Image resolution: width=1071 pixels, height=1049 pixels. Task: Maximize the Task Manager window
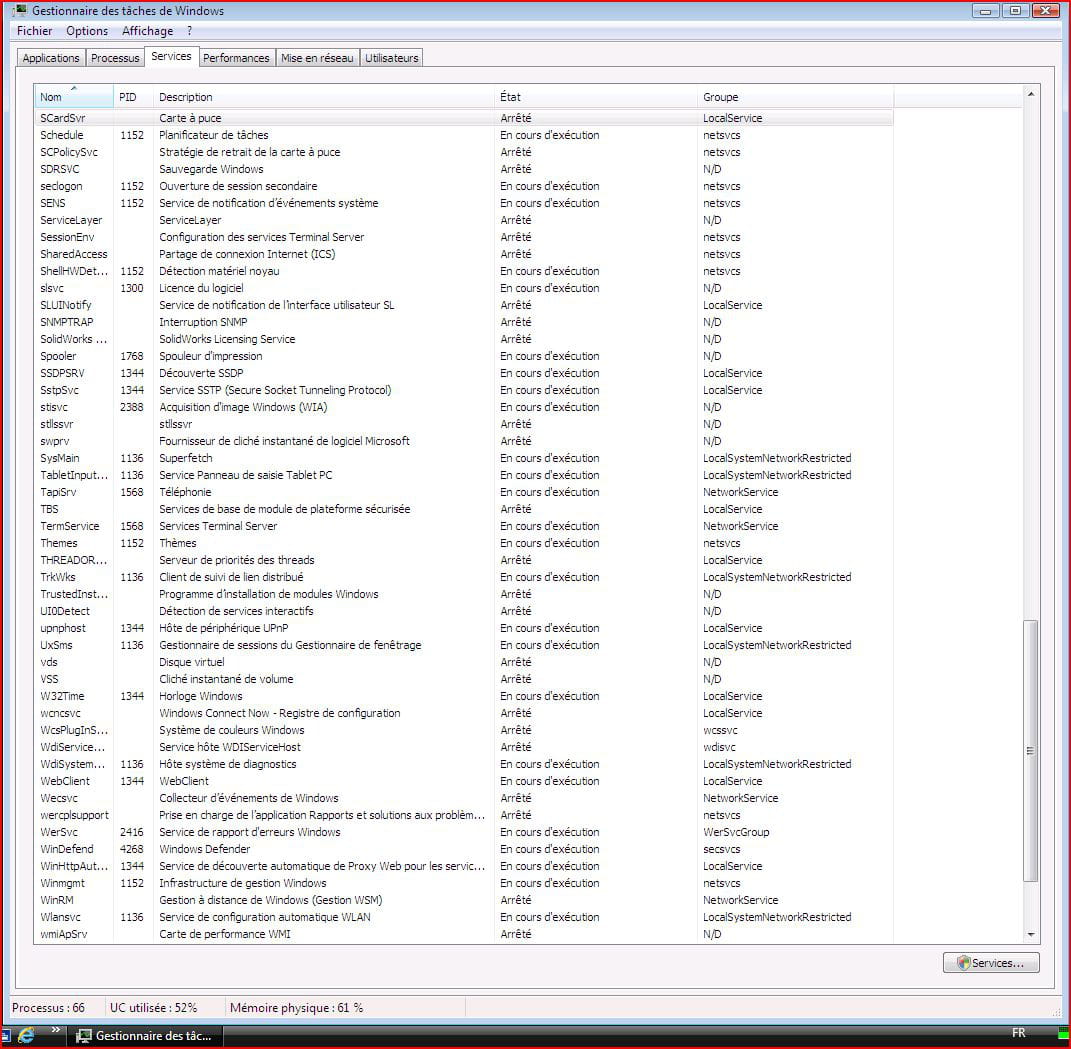coord(1015,11)
